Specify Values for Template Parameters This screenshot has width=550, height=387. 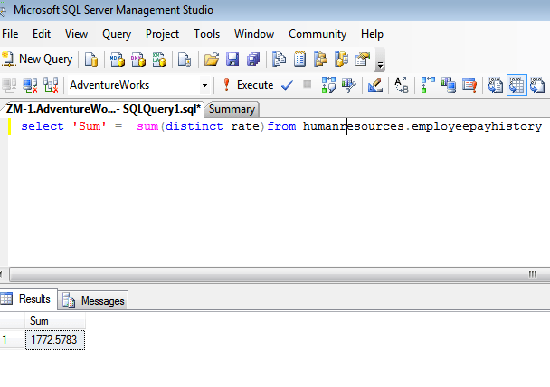coord(401,85)
